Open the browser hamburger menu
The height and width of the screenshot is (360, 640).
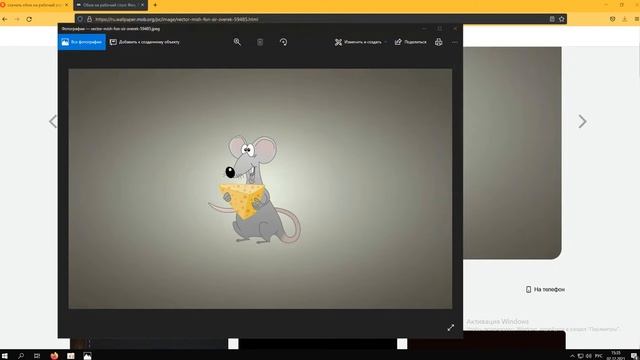point(636,19)
